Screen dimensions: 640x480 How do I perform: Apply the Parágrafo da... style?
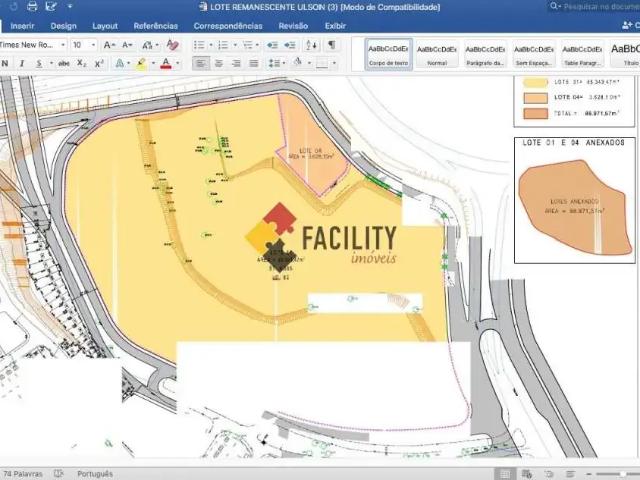pos(485,55)
